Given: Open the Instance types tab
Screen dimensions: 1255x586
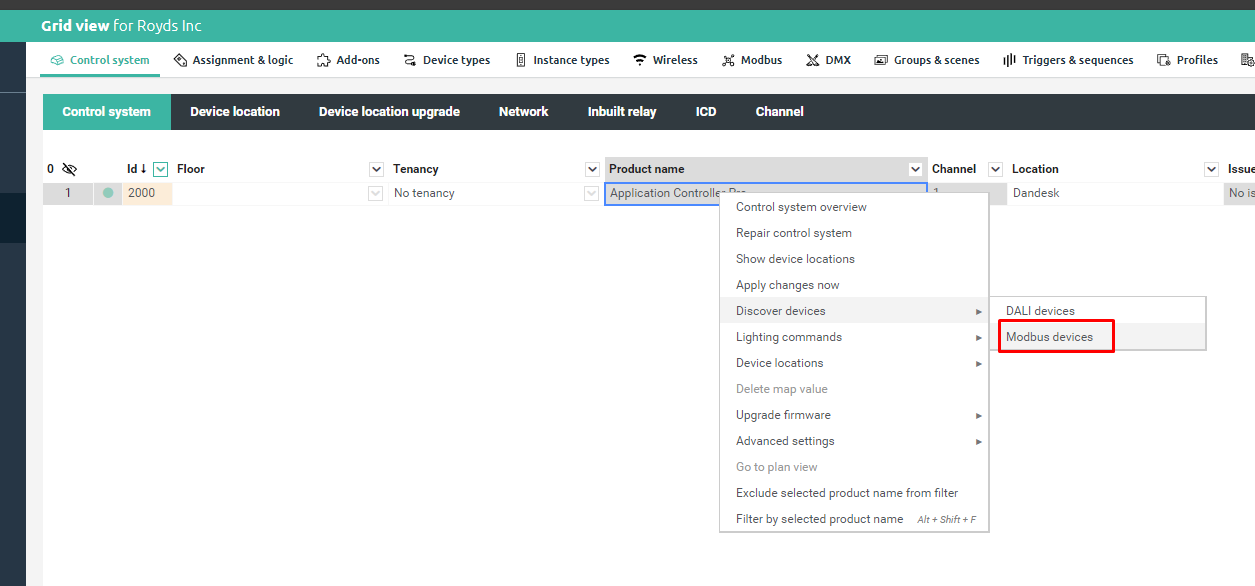Looking at the screenshot, I should pyautogui.click(x=561, y=60).
